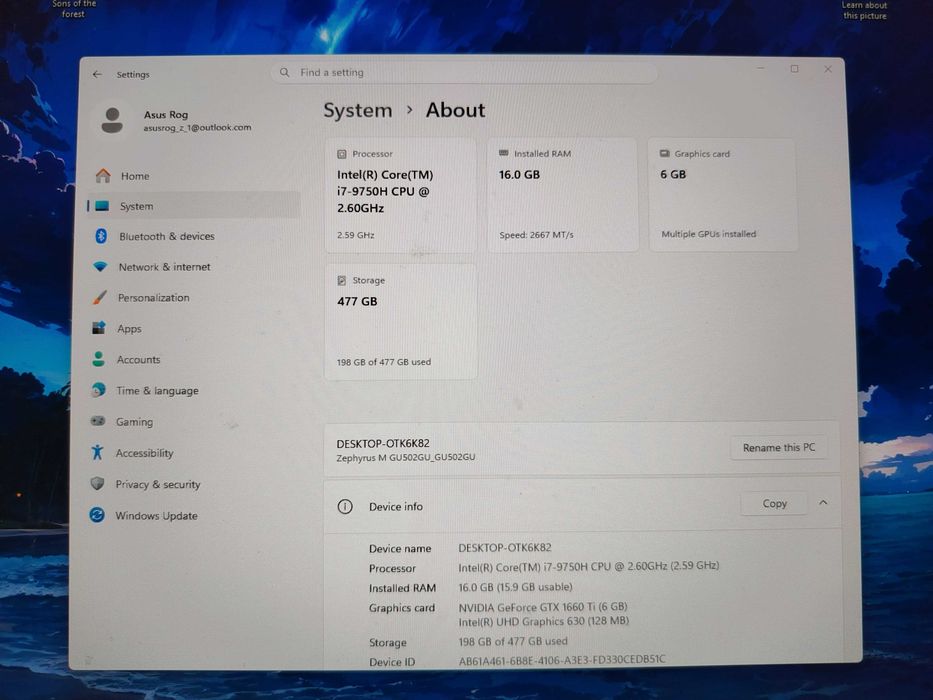Screen dimensions: 933x700
Task: Open the 6 GB Graphics card tile
Action: pyautogui.click(x=722, y=195)
